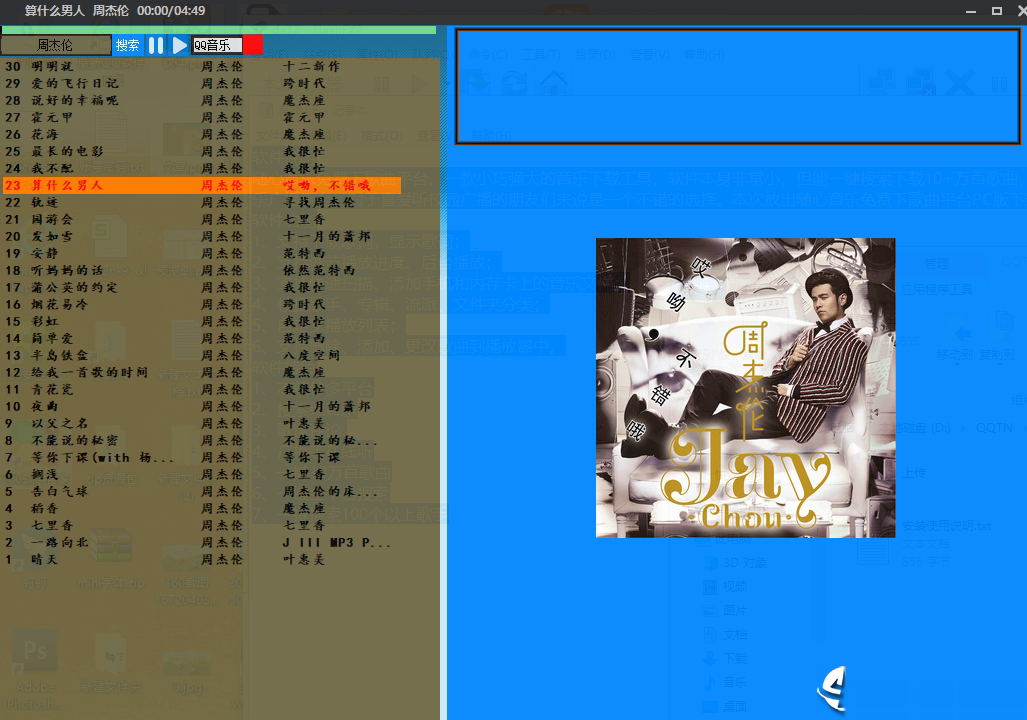Select song 5 告白气球
1027x720 pixels.
[x=202, y=491]
